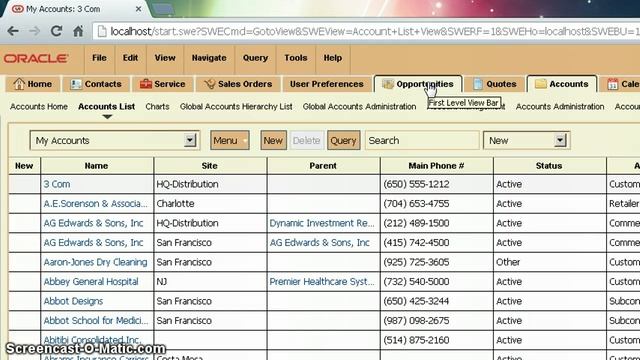Select phone cell (514) 875-2160
The image size is (640, 360).
pos(436,340)
